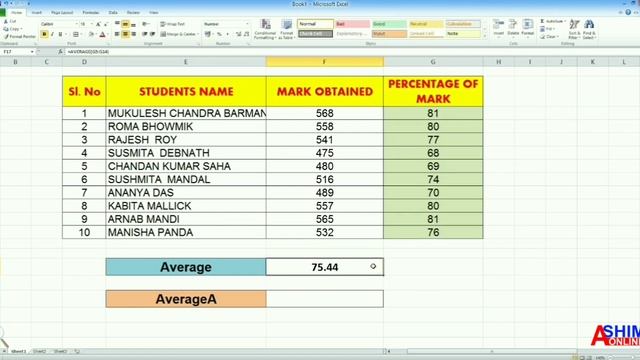Select the empty cell beside AverageA
Screen dimensions: 640x360
[324, 299]
